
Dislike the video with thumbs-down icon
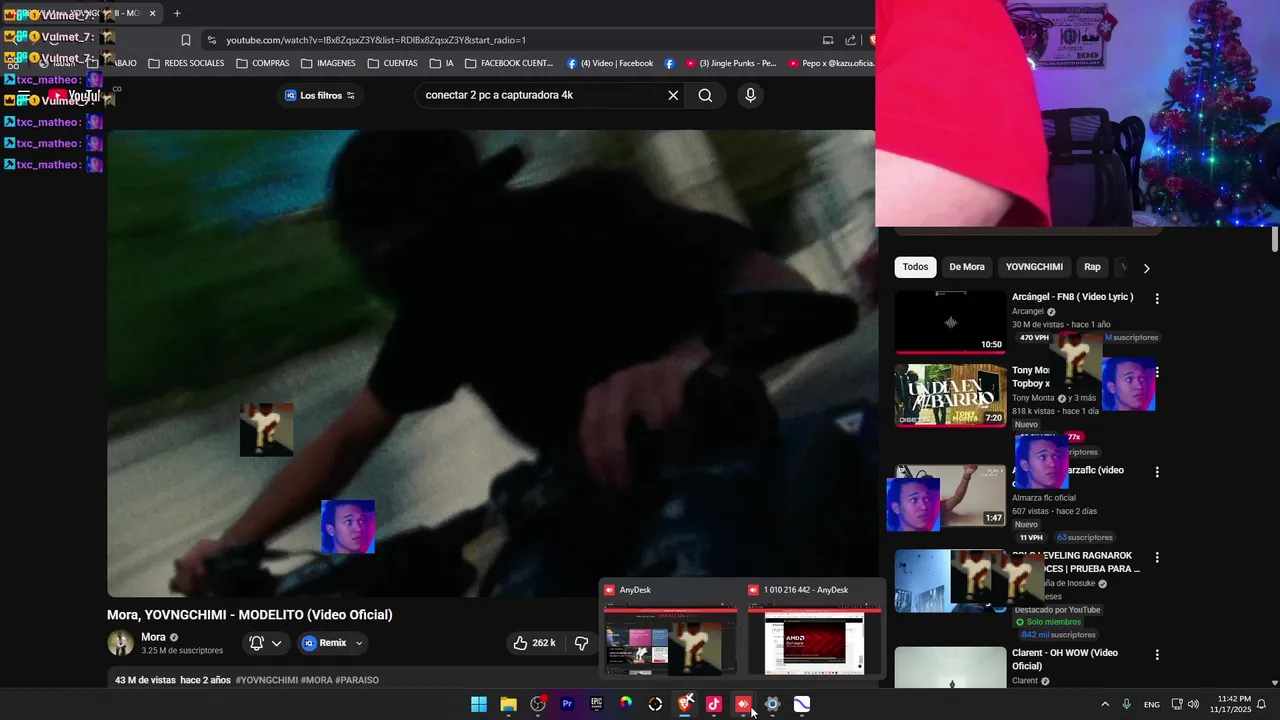coord(581,643)
